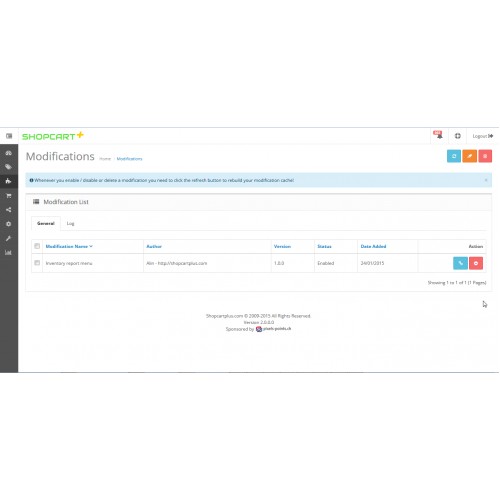Click the Logout link
Image resolution: width=500 pixels, height=500 pixels.
[x=483, y=136]
